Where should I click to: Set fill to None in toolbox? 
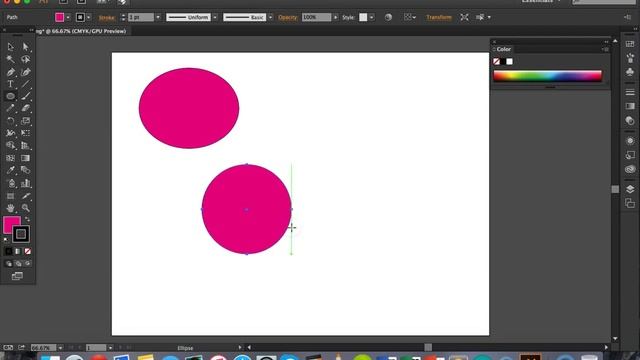click(27, 251)
